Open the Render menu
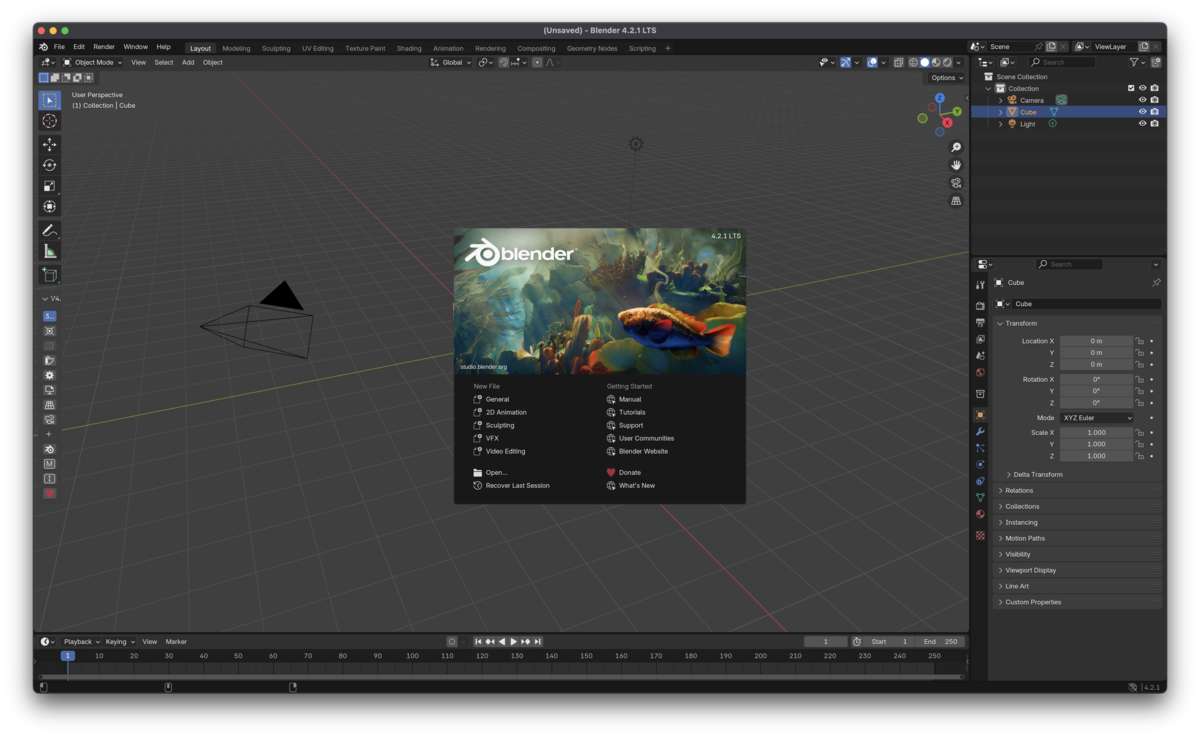Image resolution: width=1200 pixels, height=737 pixels. 104,47
